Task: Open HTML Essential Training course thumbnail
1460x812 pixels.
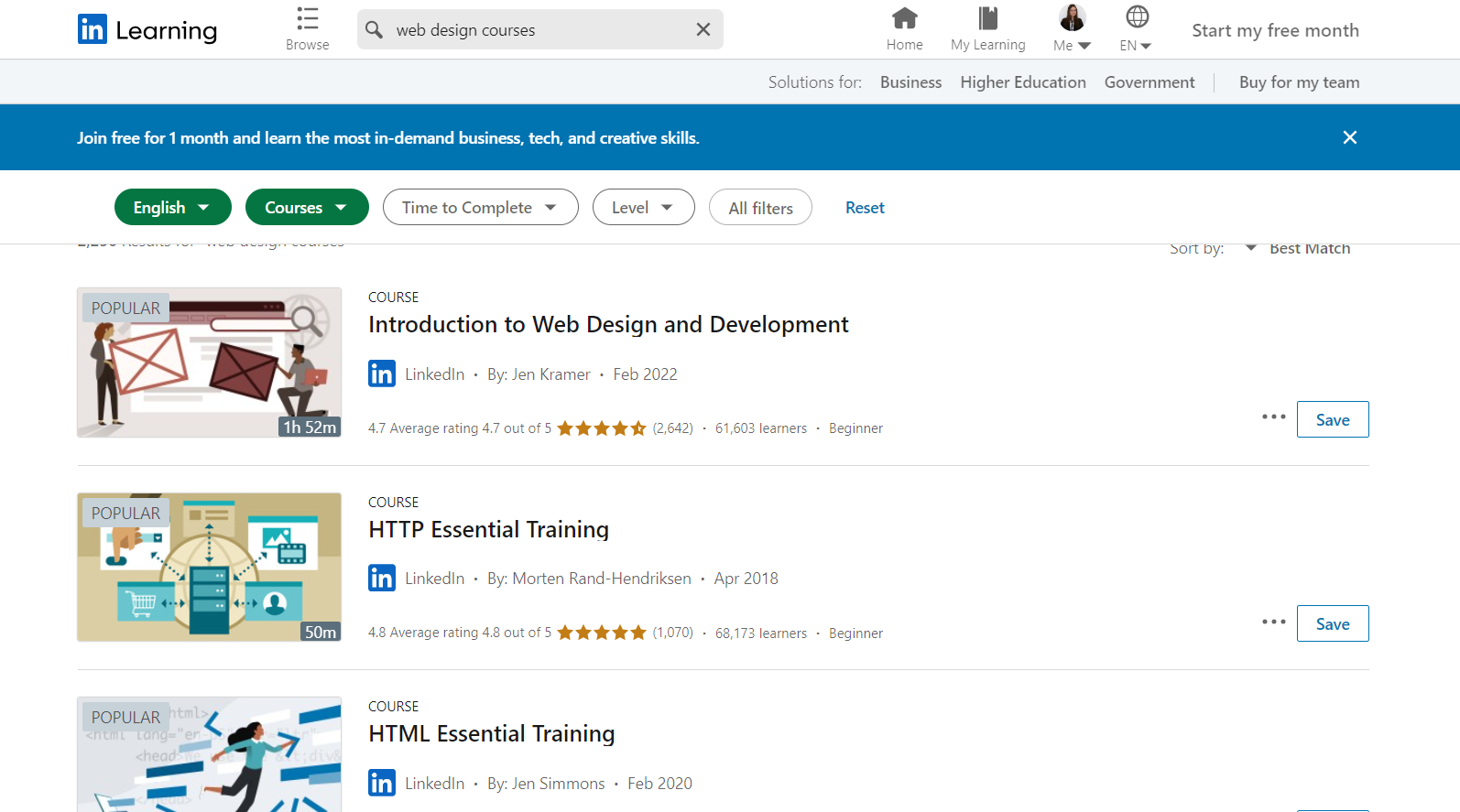Action: (209, 755)
